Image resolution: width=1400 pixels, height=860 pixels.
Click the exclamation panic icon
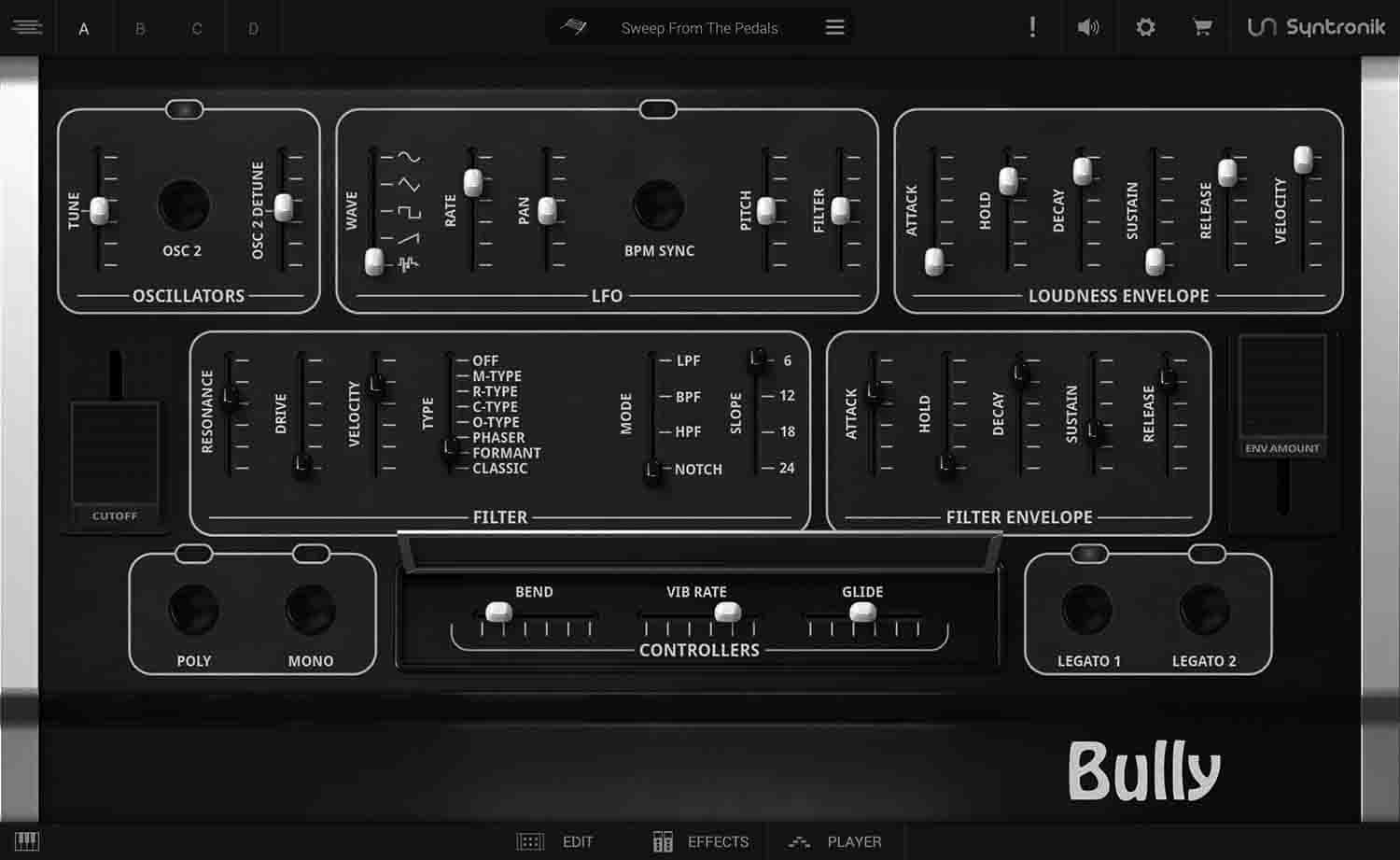click(x=1032, y=27)
